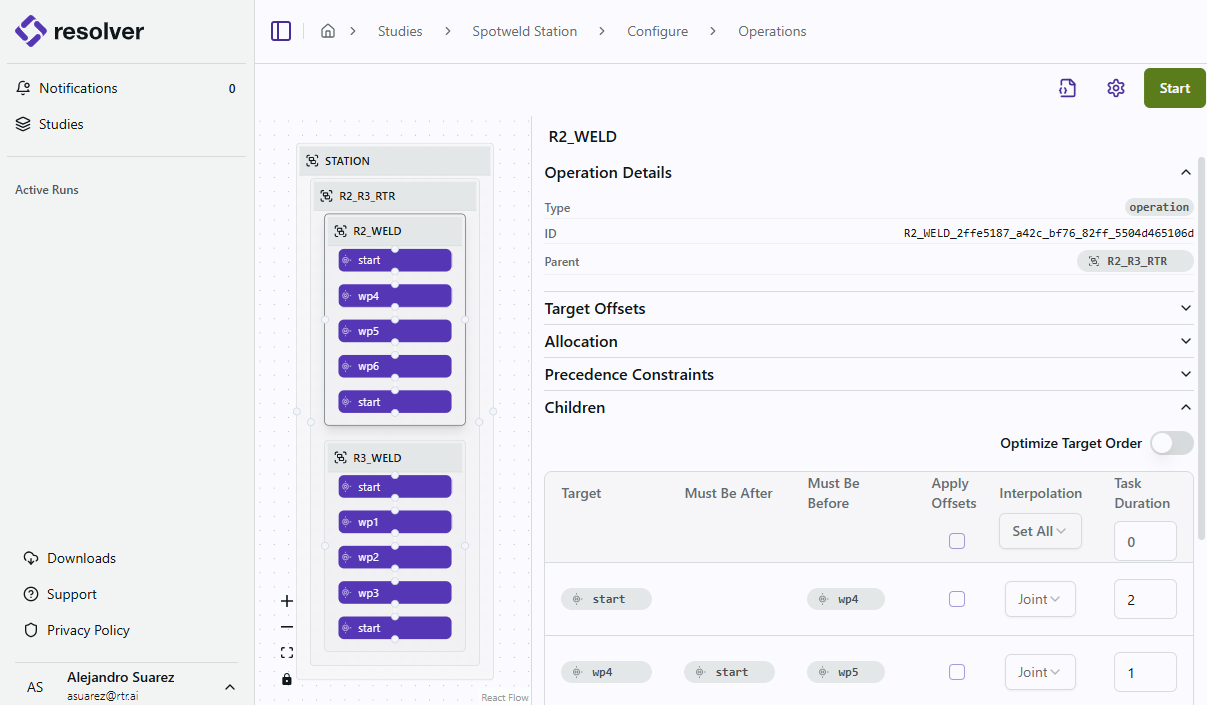Open Privacy Policy link
Image resolution: width=1207 pixels, height=705 pixels.
click(x=88, y=630)
